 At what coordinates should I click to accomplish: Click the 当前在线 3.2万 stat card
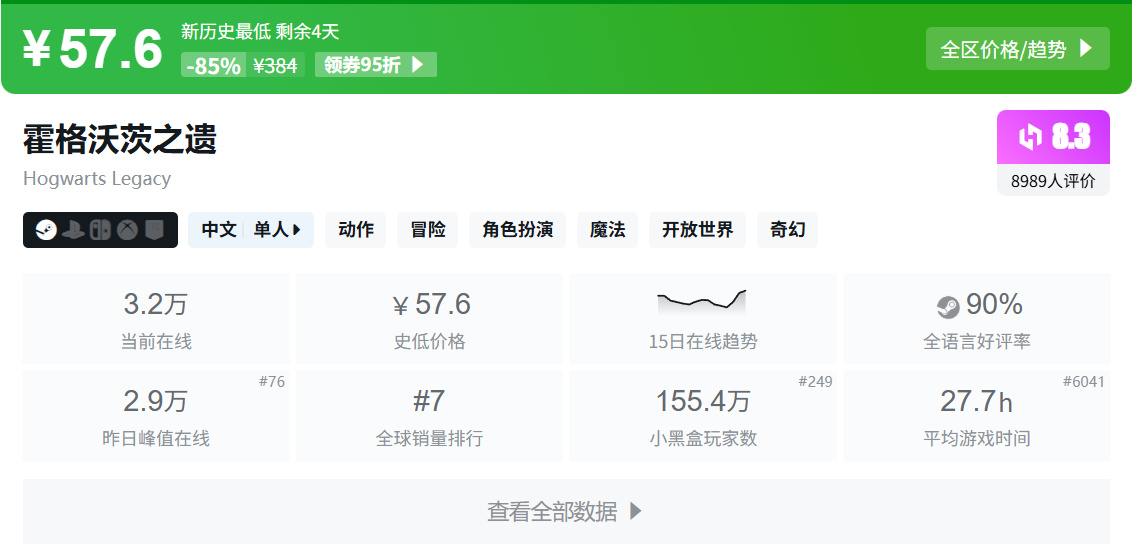156,318
